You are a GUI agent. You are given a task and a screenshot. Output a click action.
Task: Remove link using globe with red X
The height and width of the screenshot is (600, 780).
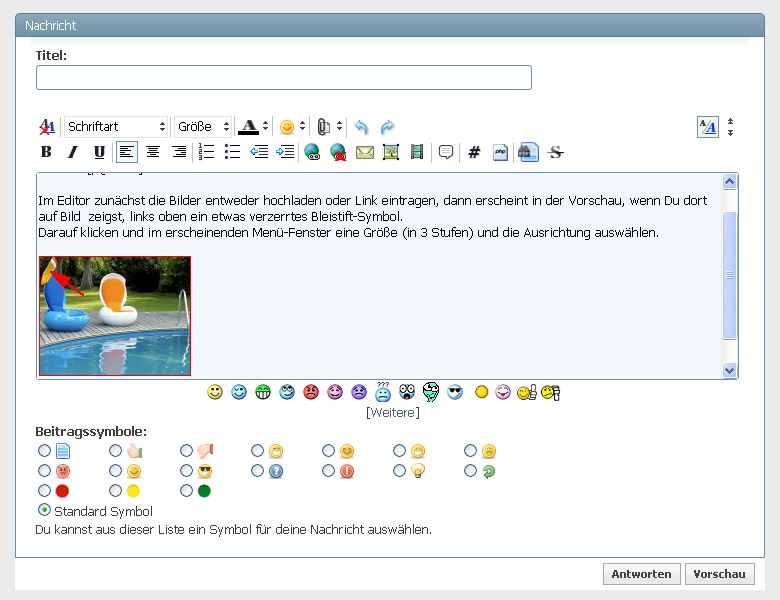(338, 152)
